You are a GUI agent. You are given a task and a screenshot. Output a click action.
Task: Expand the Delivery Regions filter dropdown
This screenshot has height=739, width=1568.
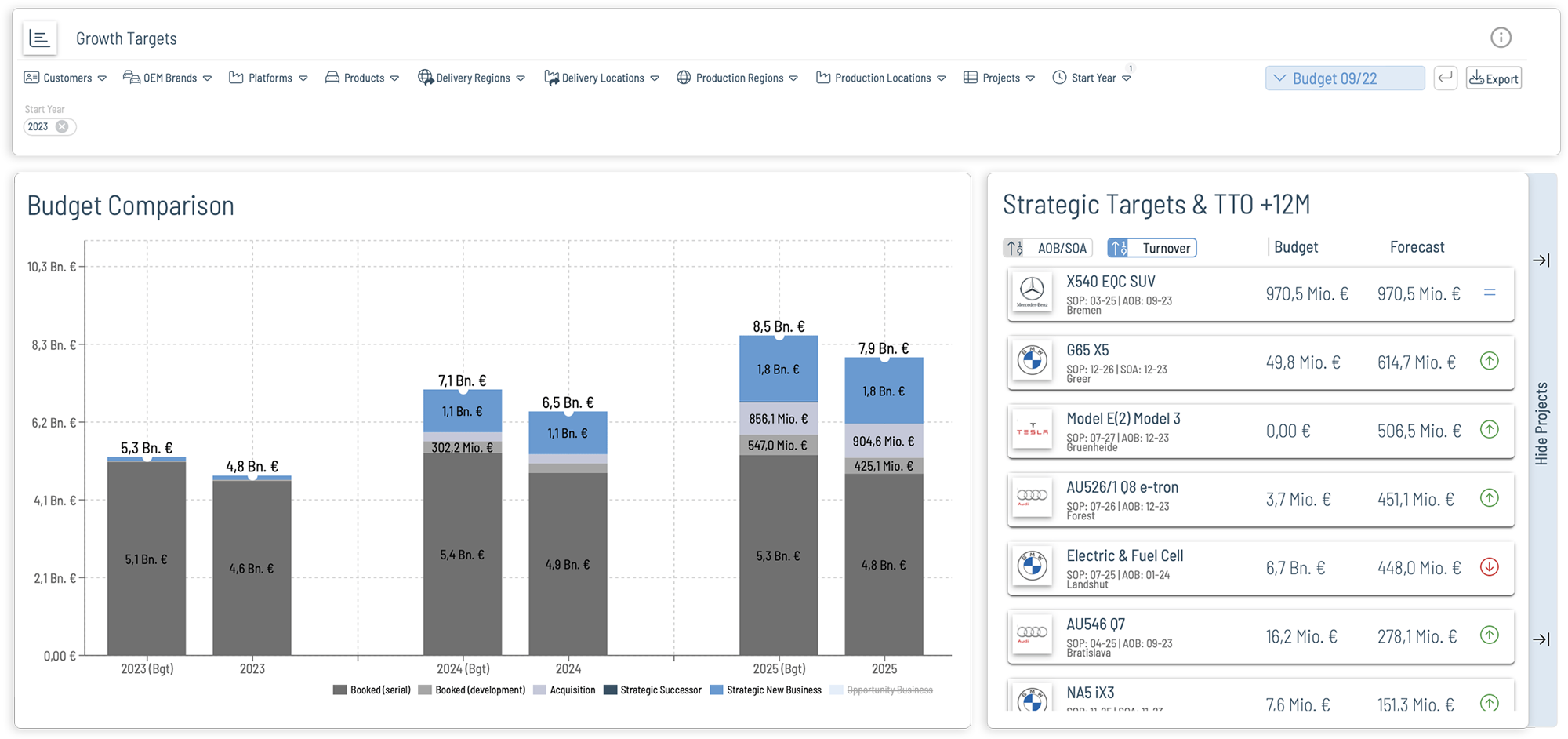point(521,78)
